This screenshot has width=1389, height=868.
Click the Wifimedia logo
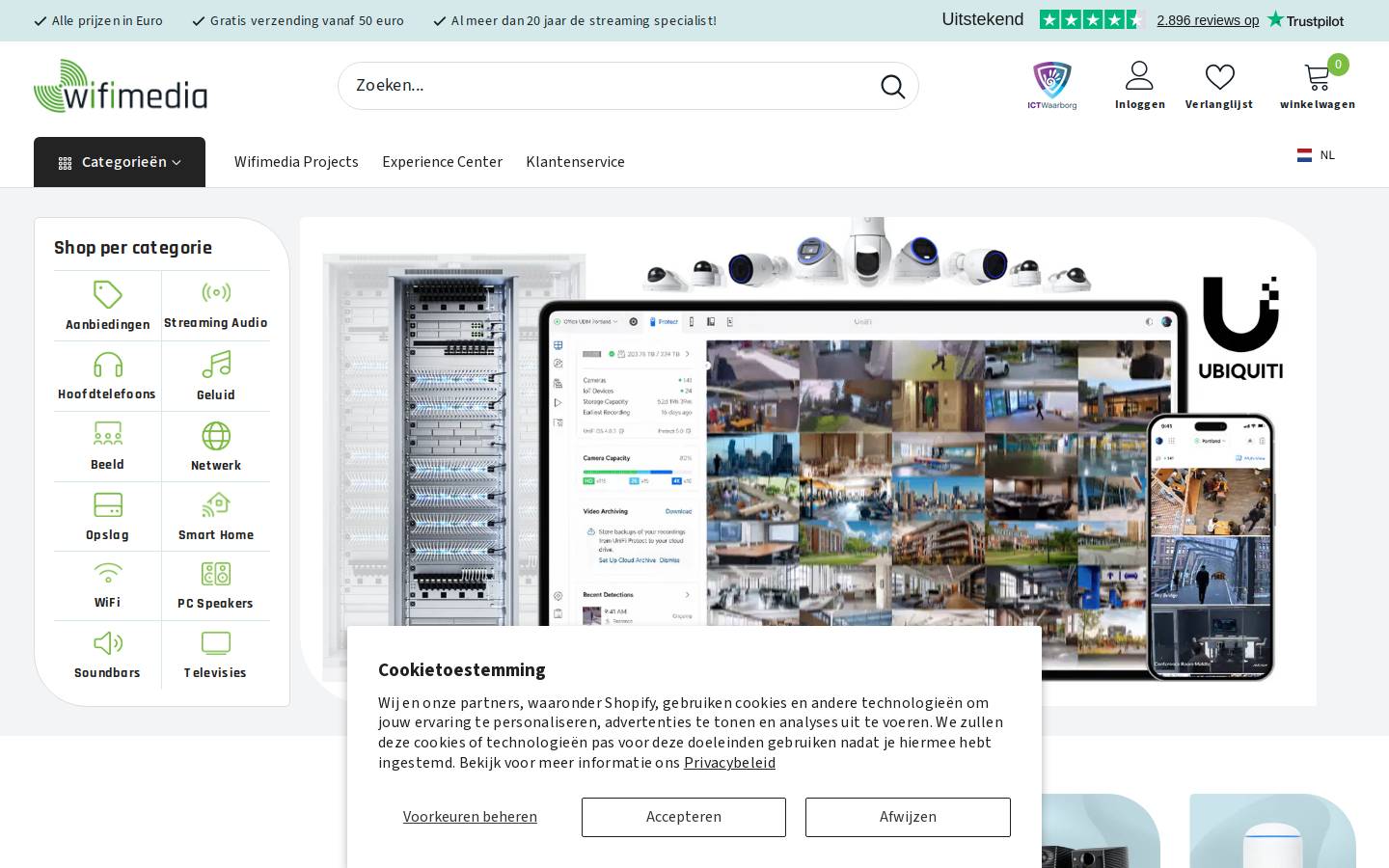121,86
